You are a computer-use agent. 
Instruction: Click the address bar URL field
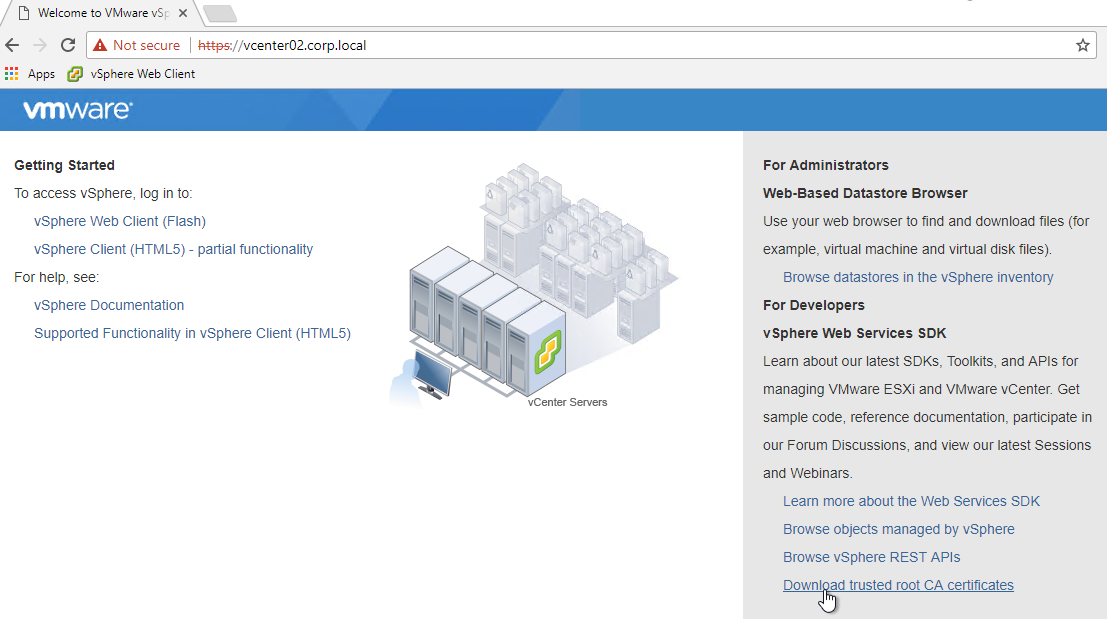coord(600,45)
